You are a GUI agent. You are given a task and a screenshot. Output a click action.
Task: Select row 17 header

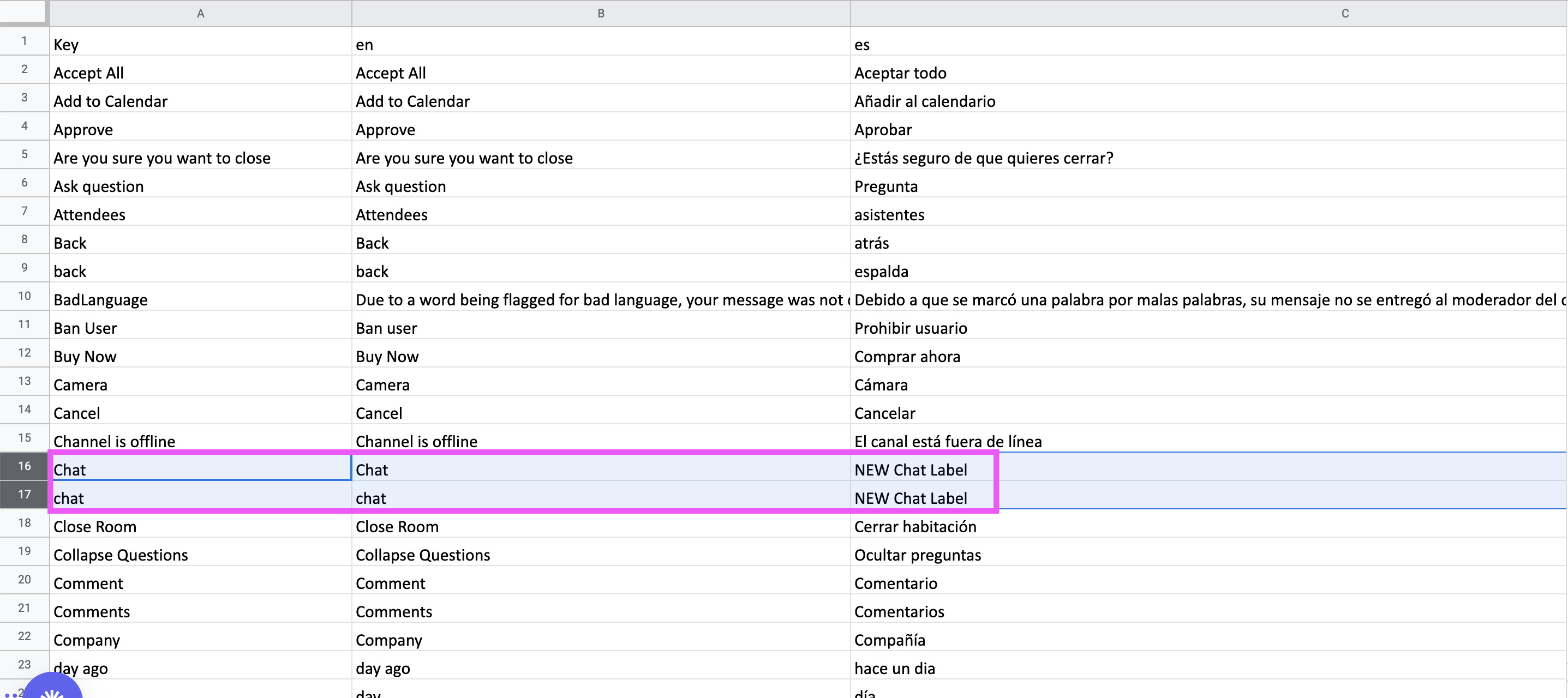coord(25,494)
